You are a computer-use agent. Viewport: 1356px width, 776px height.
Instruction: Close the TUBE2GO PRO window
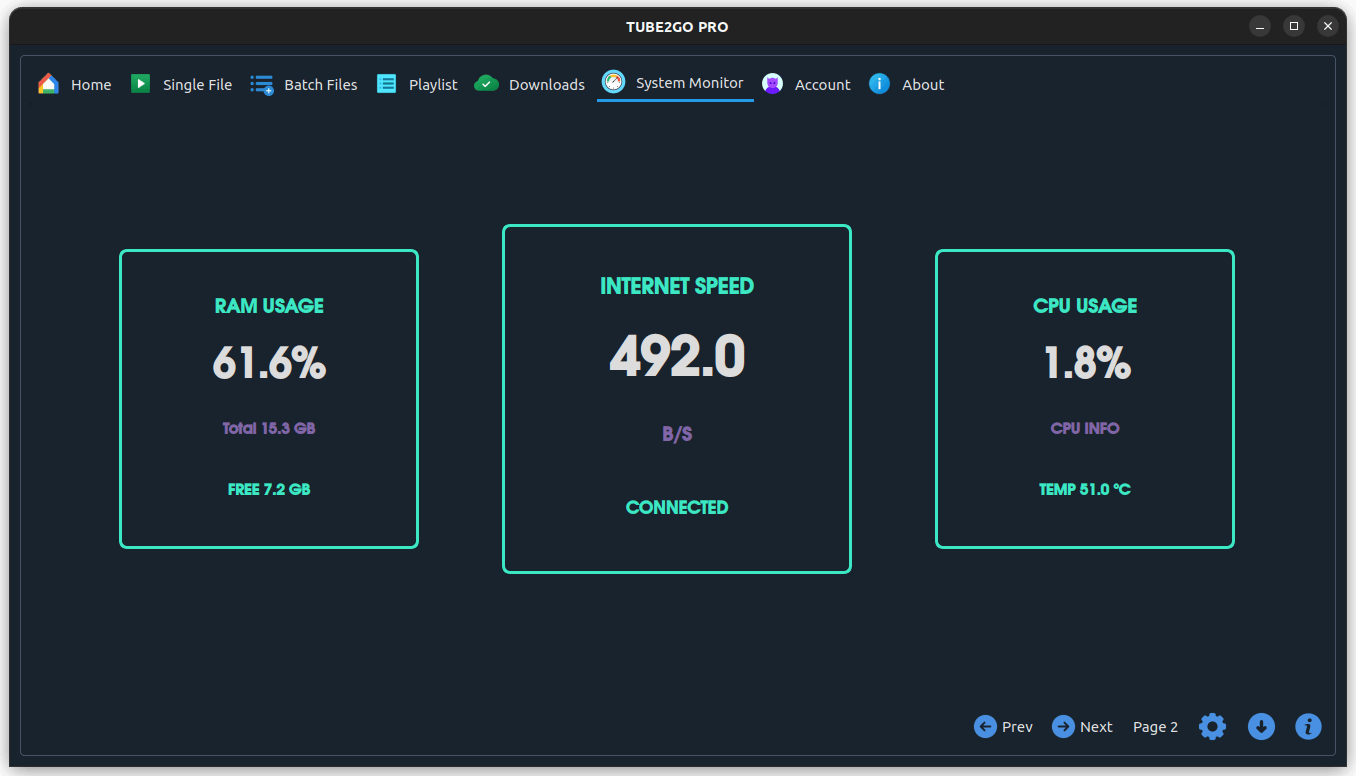point(1328,26)
